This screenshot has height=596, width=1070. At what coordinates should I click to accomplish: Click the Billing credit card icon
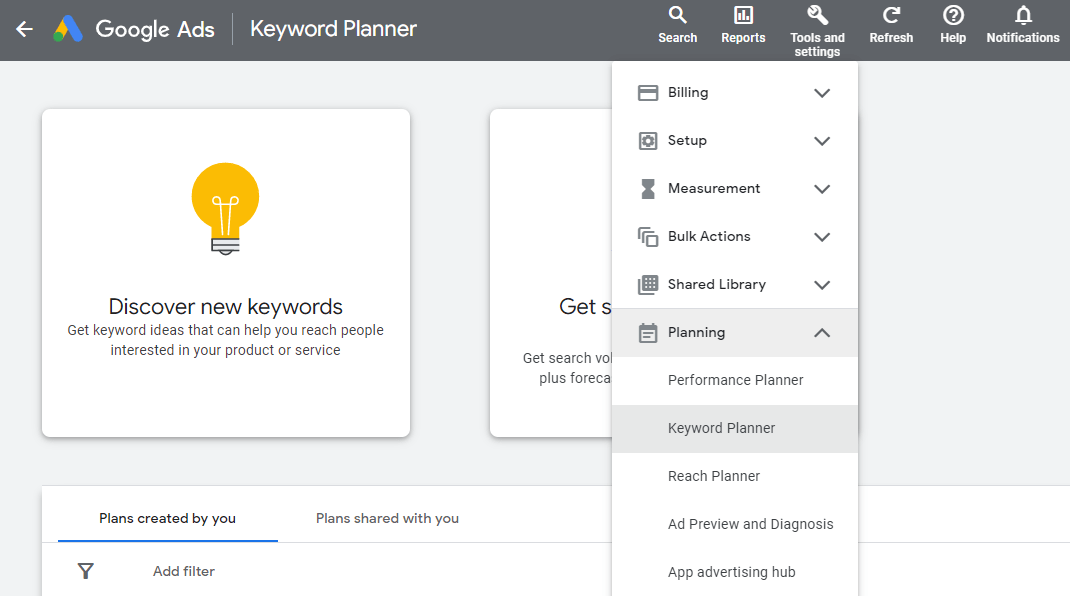click(648, 93)
